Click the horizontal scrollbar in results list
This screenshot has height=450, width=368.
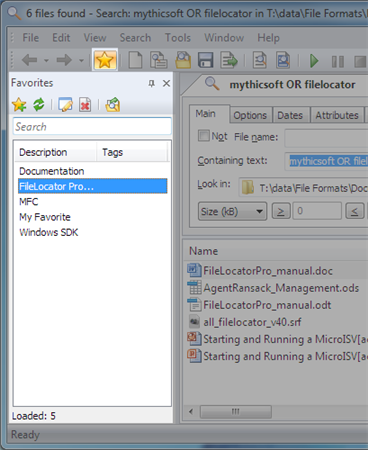pos(235,412)
